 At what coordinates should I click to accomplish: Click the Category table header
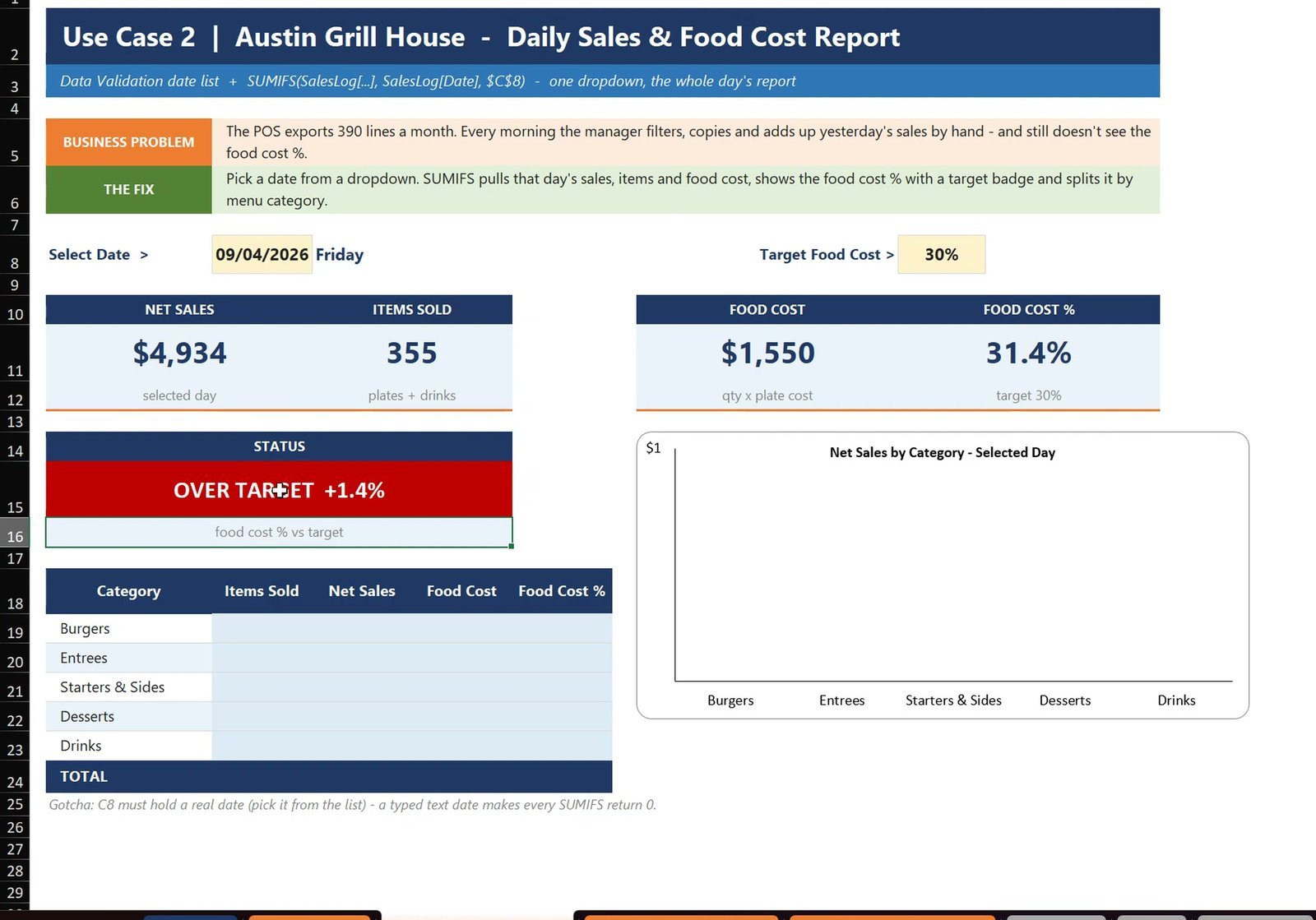[128, 591]
